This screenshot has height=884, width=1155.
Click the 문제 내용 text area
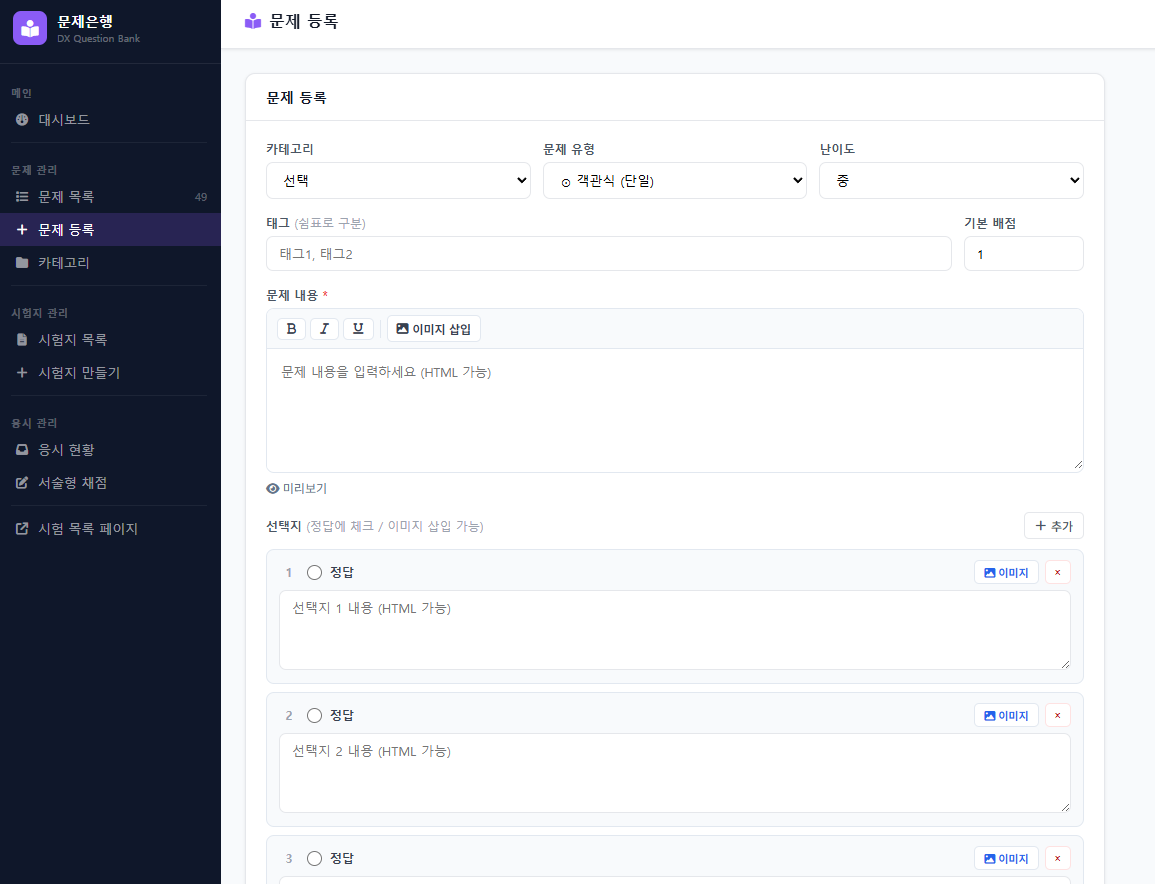(x=675, y=410)
